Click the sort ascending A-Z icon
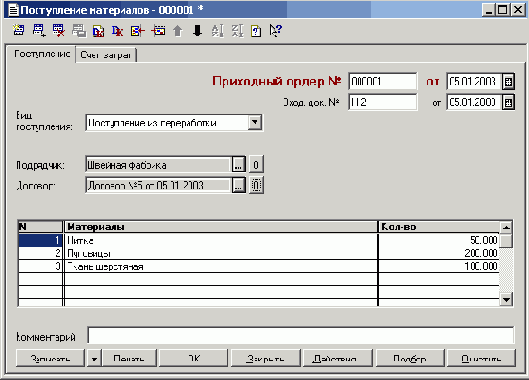 [217, 31]
